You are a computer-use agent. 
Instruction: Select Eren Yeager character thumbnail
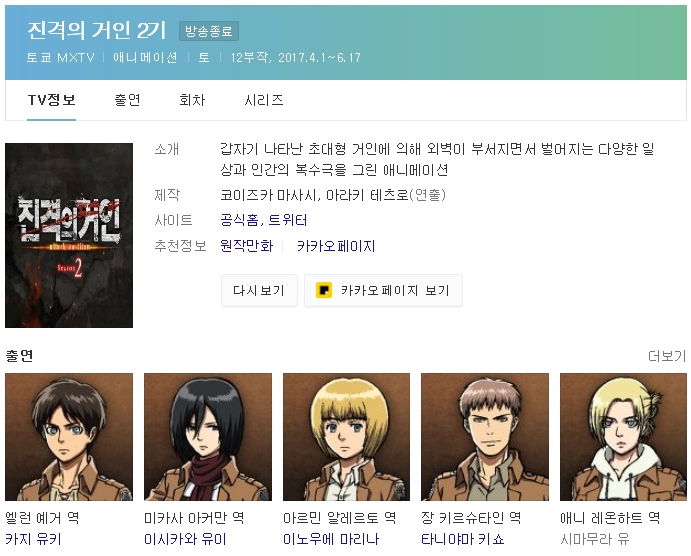click(x=69, y=437)
